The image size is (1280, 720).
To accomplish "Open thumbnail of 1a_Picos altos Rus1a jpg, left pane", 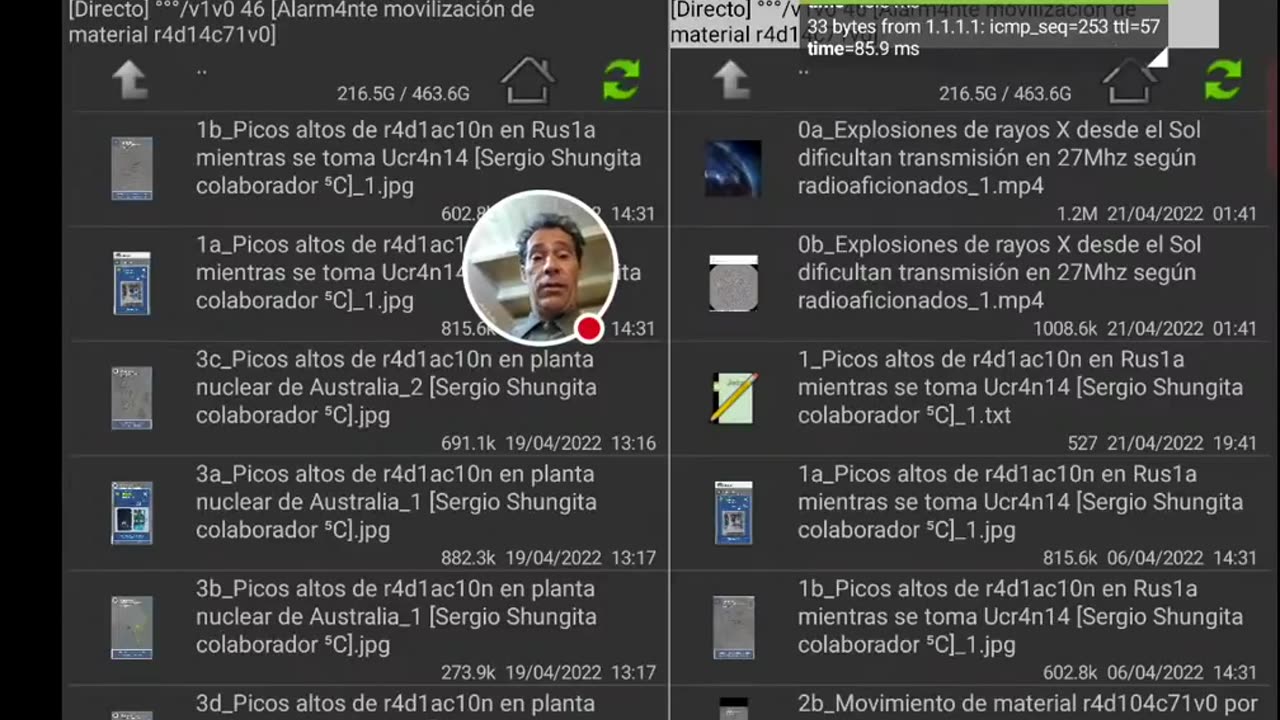I will tap(132, 283).
